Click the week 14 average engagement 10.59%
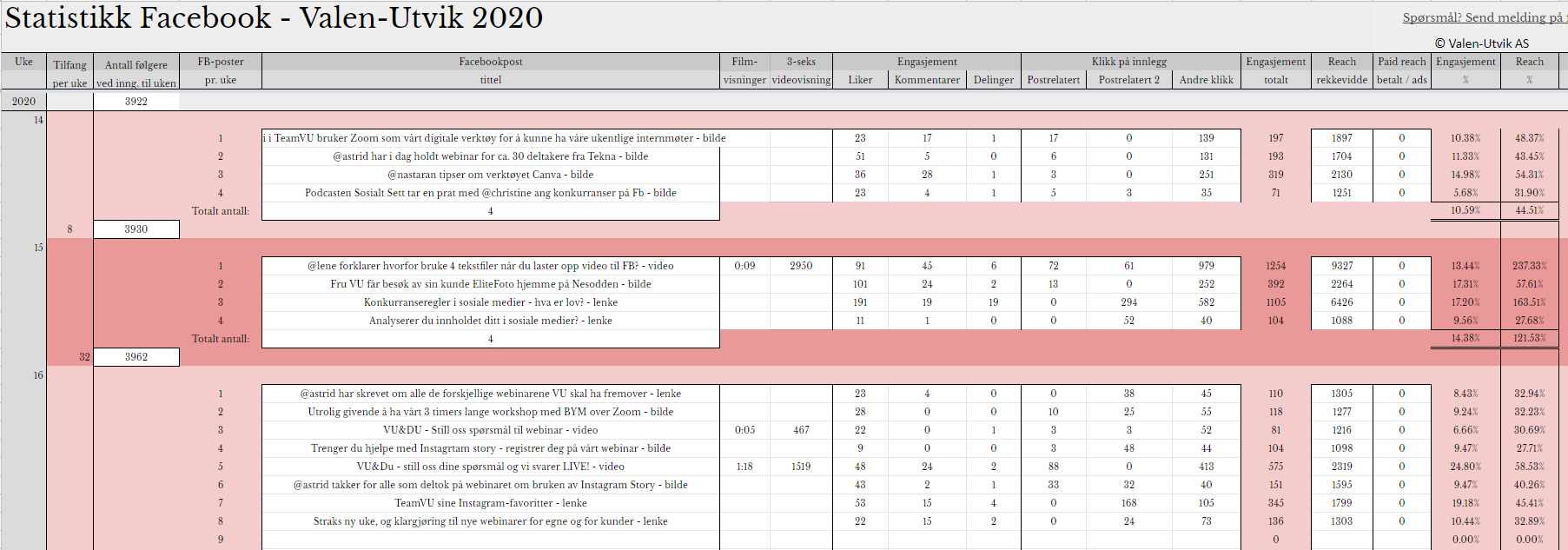The image size is (1568, 550). click(1465, 210)
